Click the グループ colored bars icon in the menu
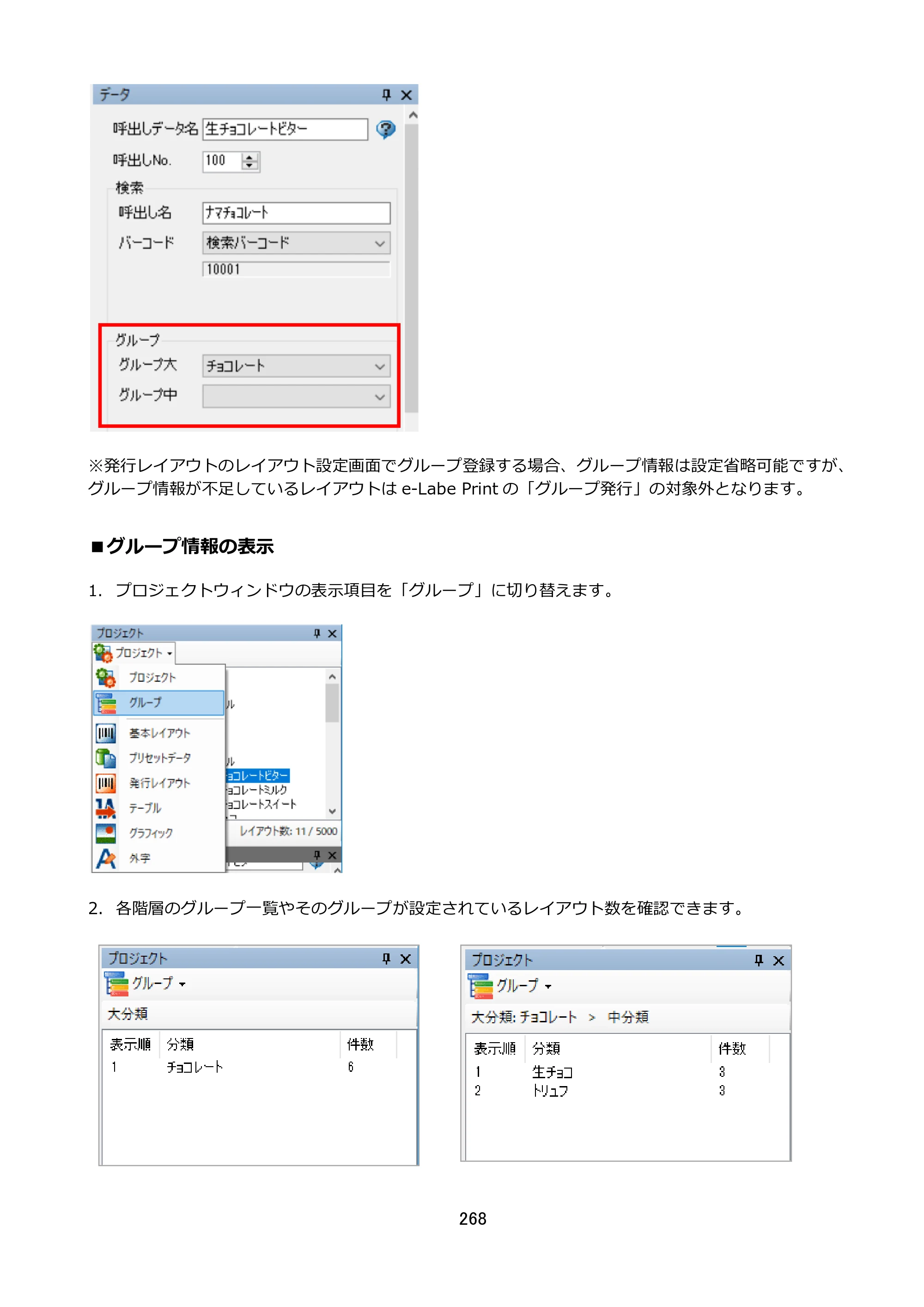The height and width of the screenshot is (1307, 924). point(106,703)
